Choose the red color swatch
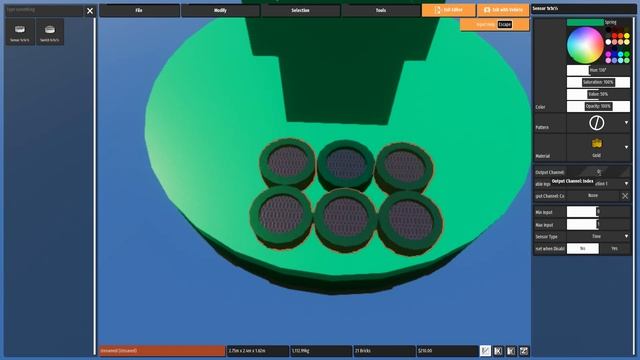 [x=614, y=36]
